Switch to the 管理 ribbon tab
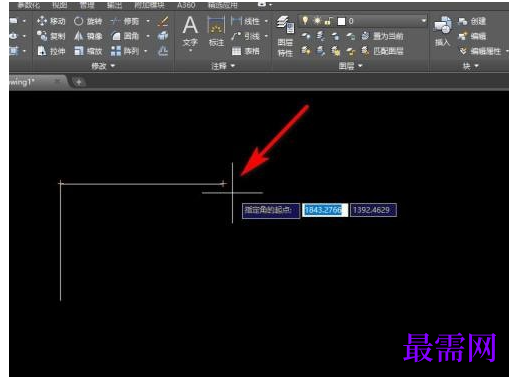Image resolution: width=515 pixels, height=379 pixels. click(x=87, y=6)
